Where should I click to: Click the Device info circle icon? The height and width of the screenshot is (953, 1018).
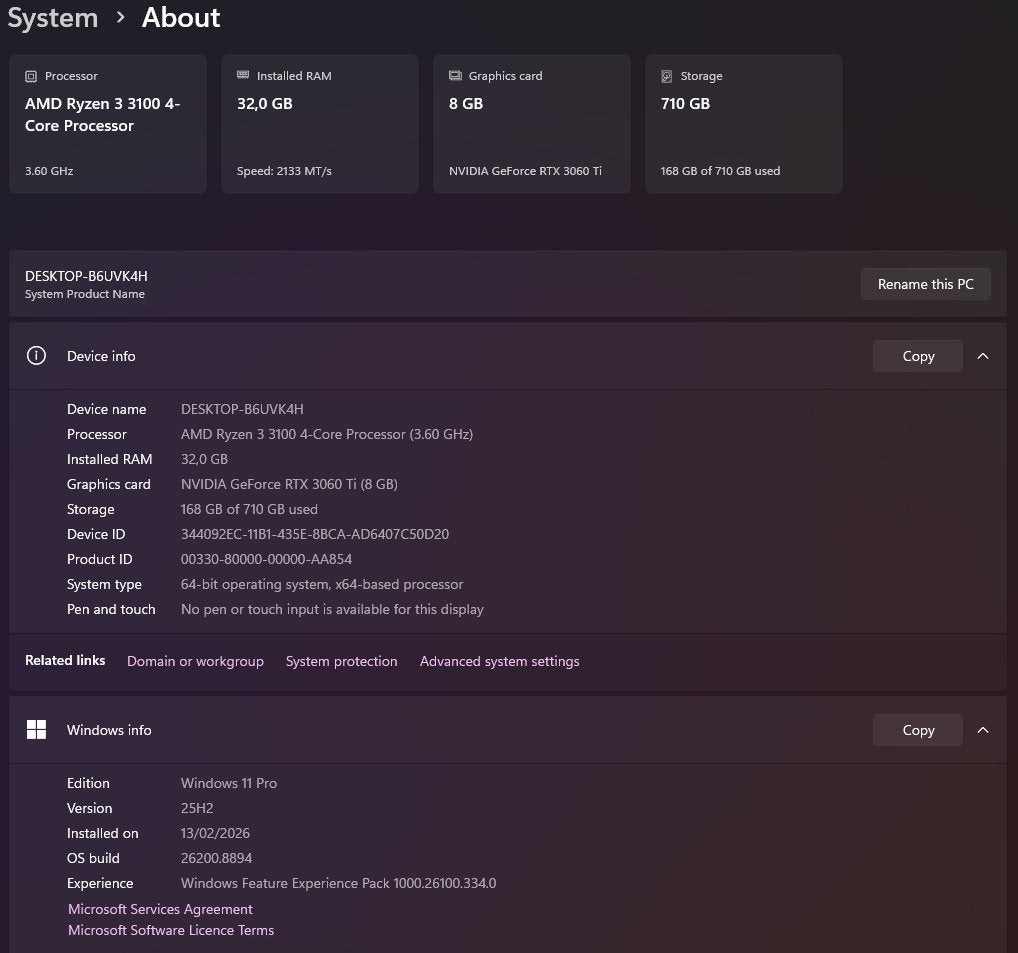[36, 356]
